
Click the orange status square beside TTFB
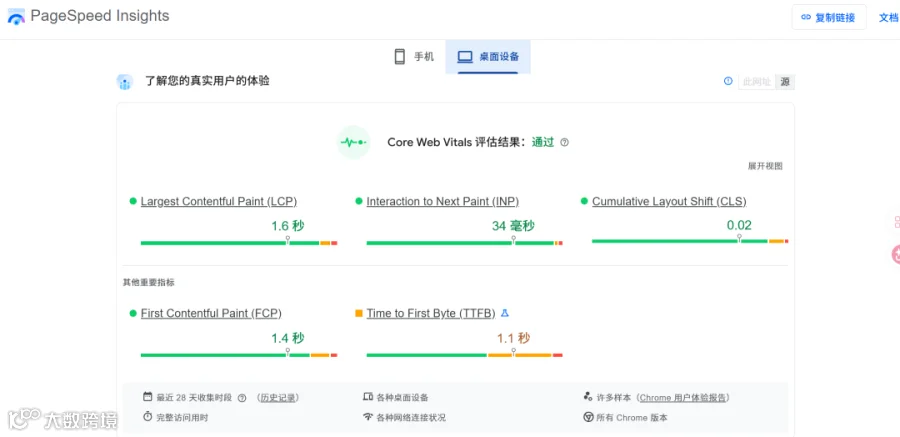point(359,313)
